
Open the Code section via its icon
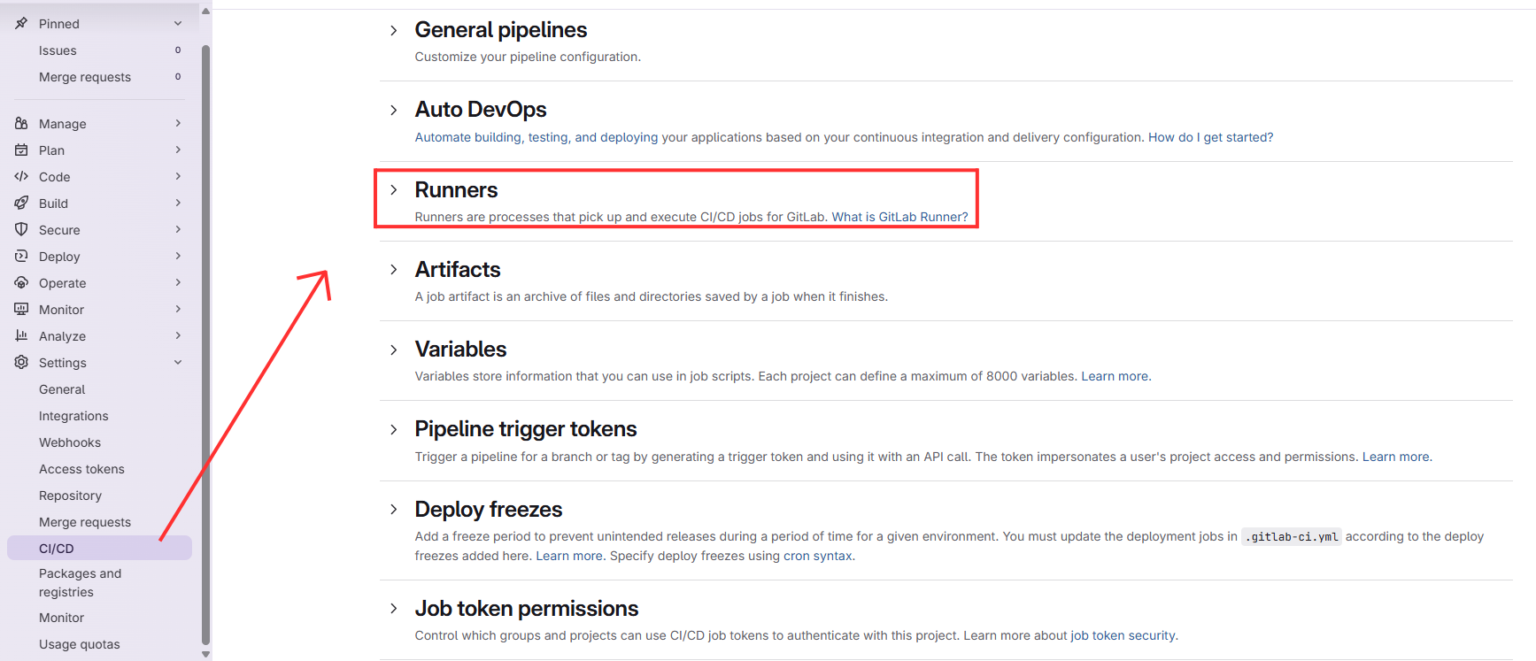pos(22,176)
